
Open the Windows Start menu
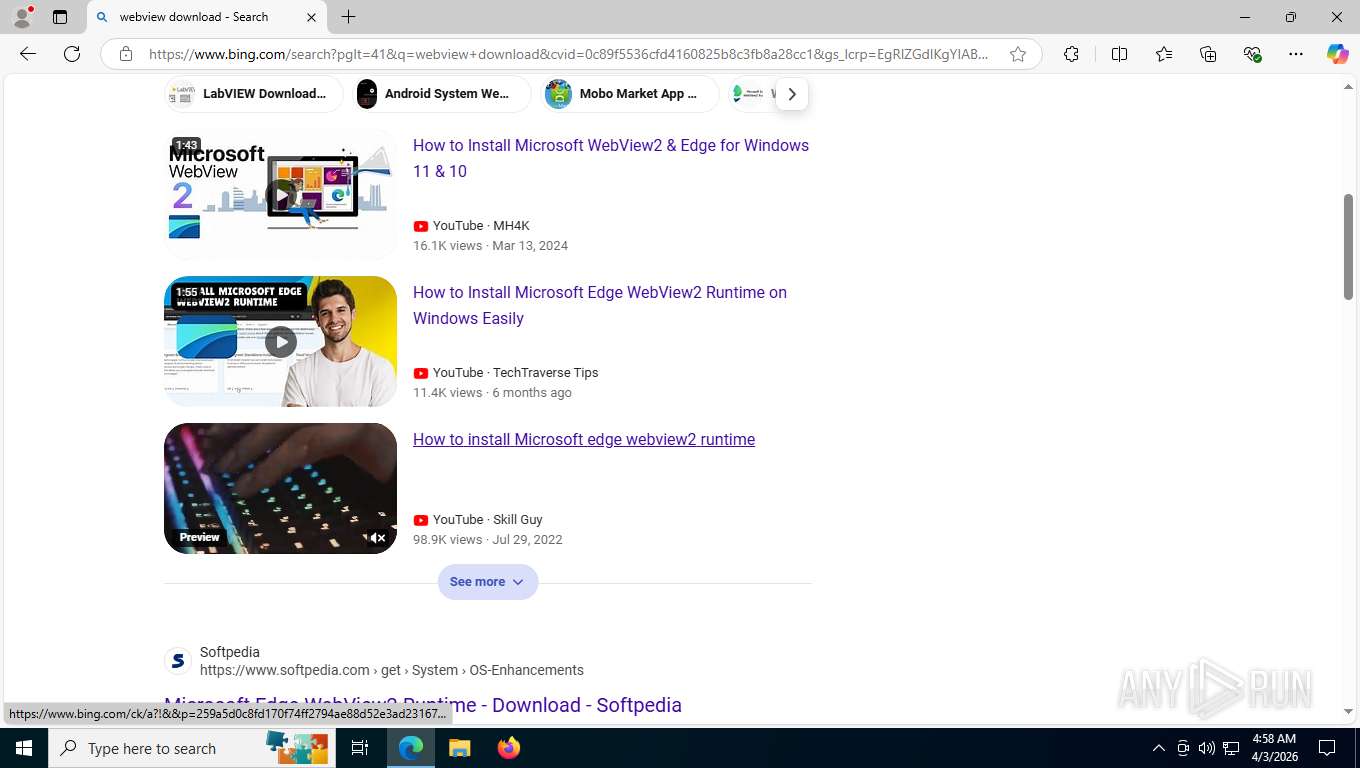click(x=24, y=748)
